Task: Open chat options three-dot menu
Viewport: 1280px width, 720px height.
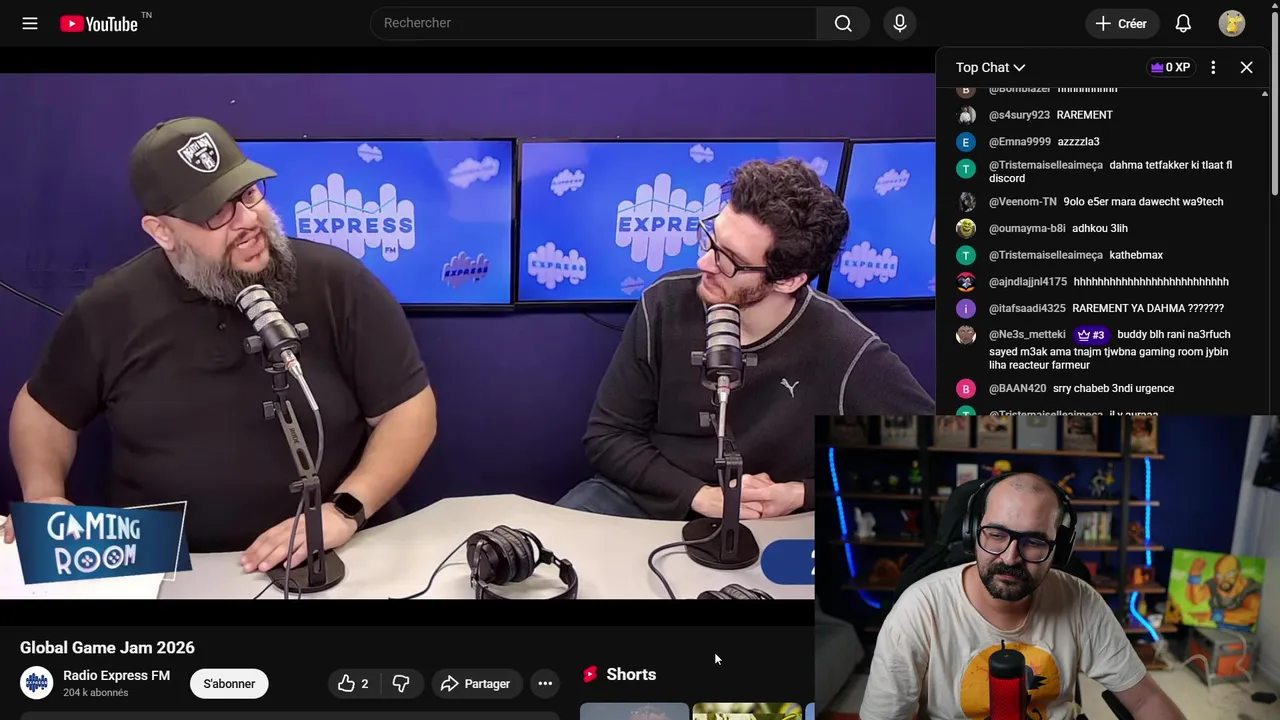Action: pyautogui.click(x=1213, y=67)
